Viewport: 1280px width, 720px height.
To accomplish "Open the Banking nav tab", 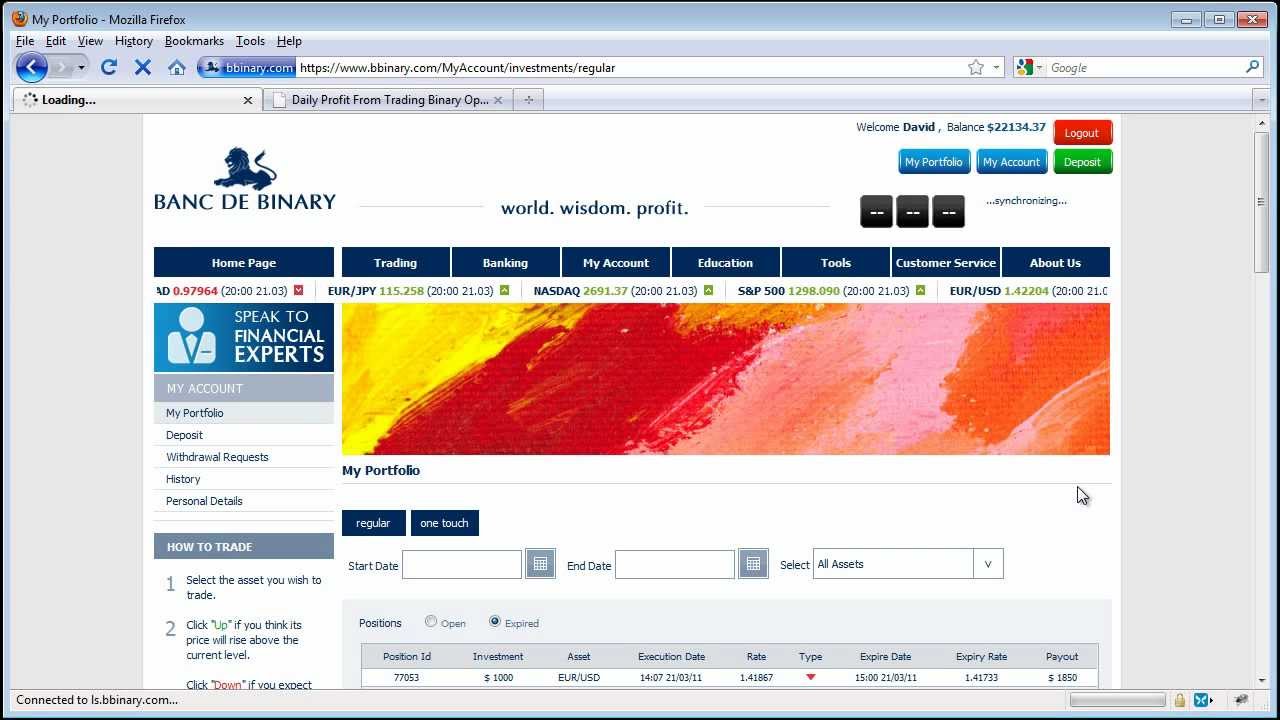I will (x=505, y=262).
